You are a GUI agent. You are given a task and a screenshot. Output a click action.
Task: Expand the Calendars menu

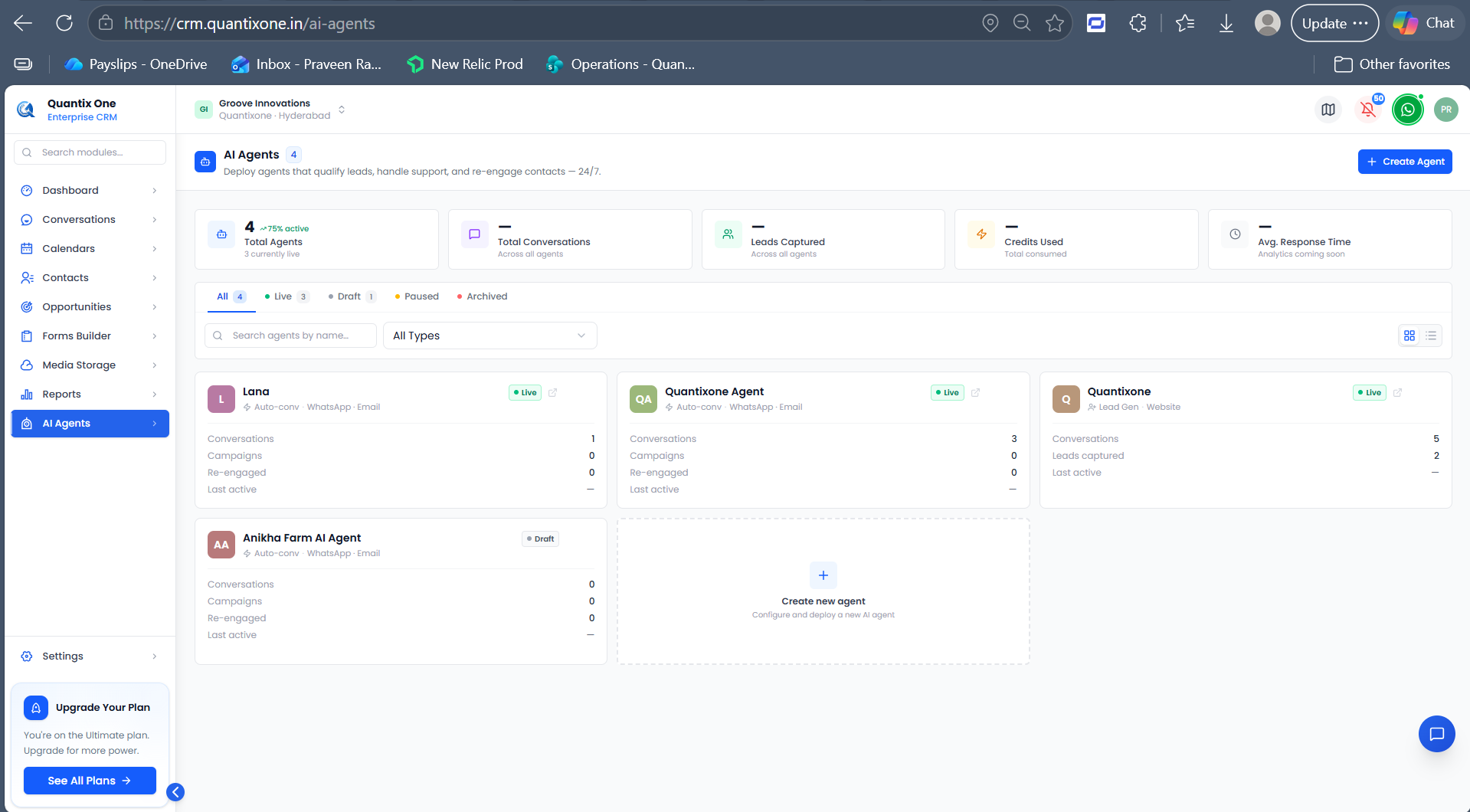pyautogui.click(x=90, y=248)
